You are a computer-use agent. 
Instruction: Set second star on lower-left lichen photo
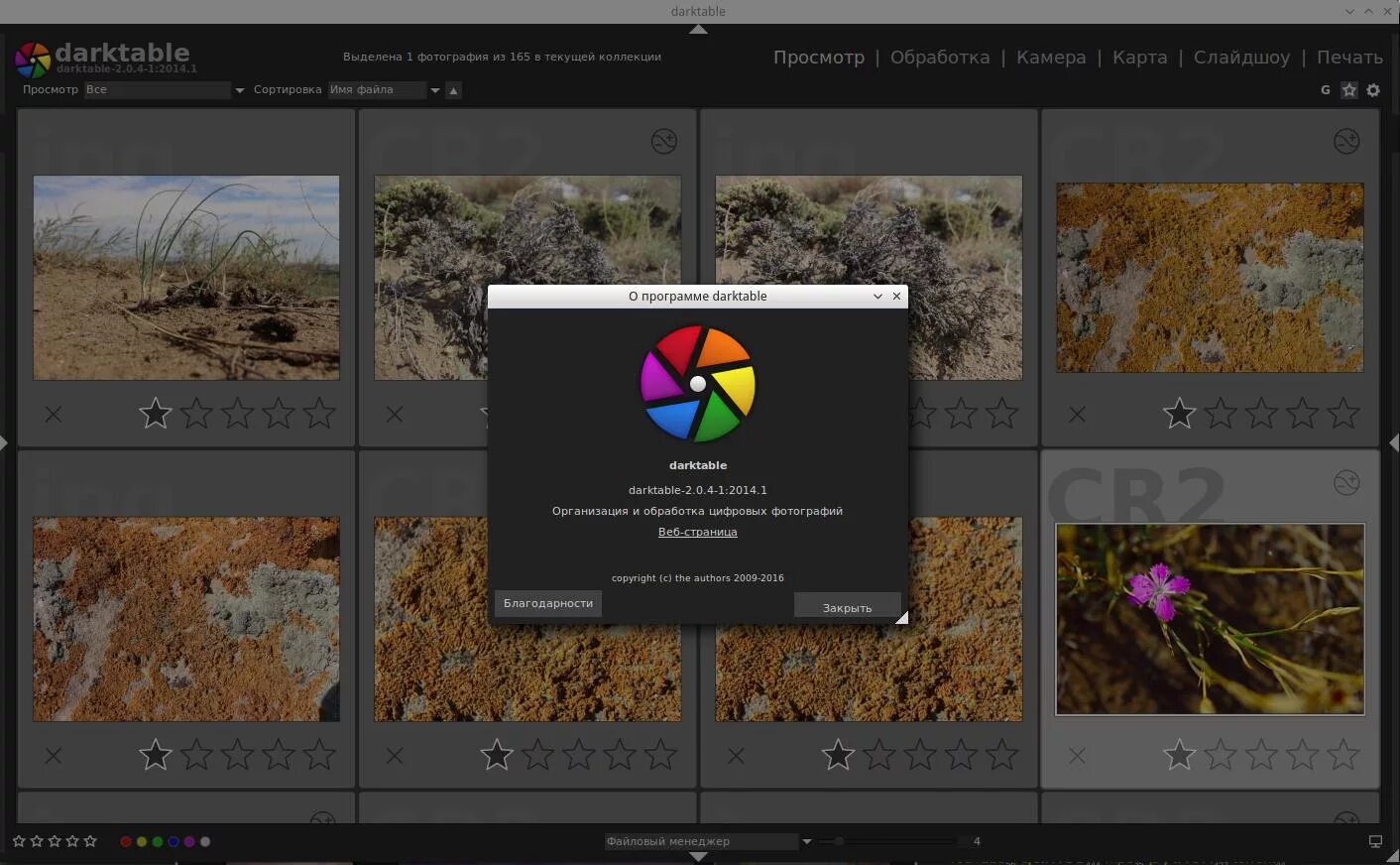coord(196,755)
